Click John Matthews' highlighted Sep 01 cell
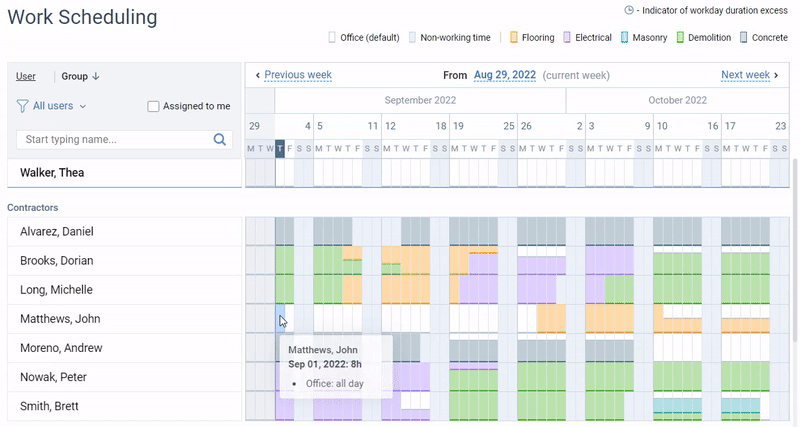Screen dimensions: 800x427 coord(280,319)
